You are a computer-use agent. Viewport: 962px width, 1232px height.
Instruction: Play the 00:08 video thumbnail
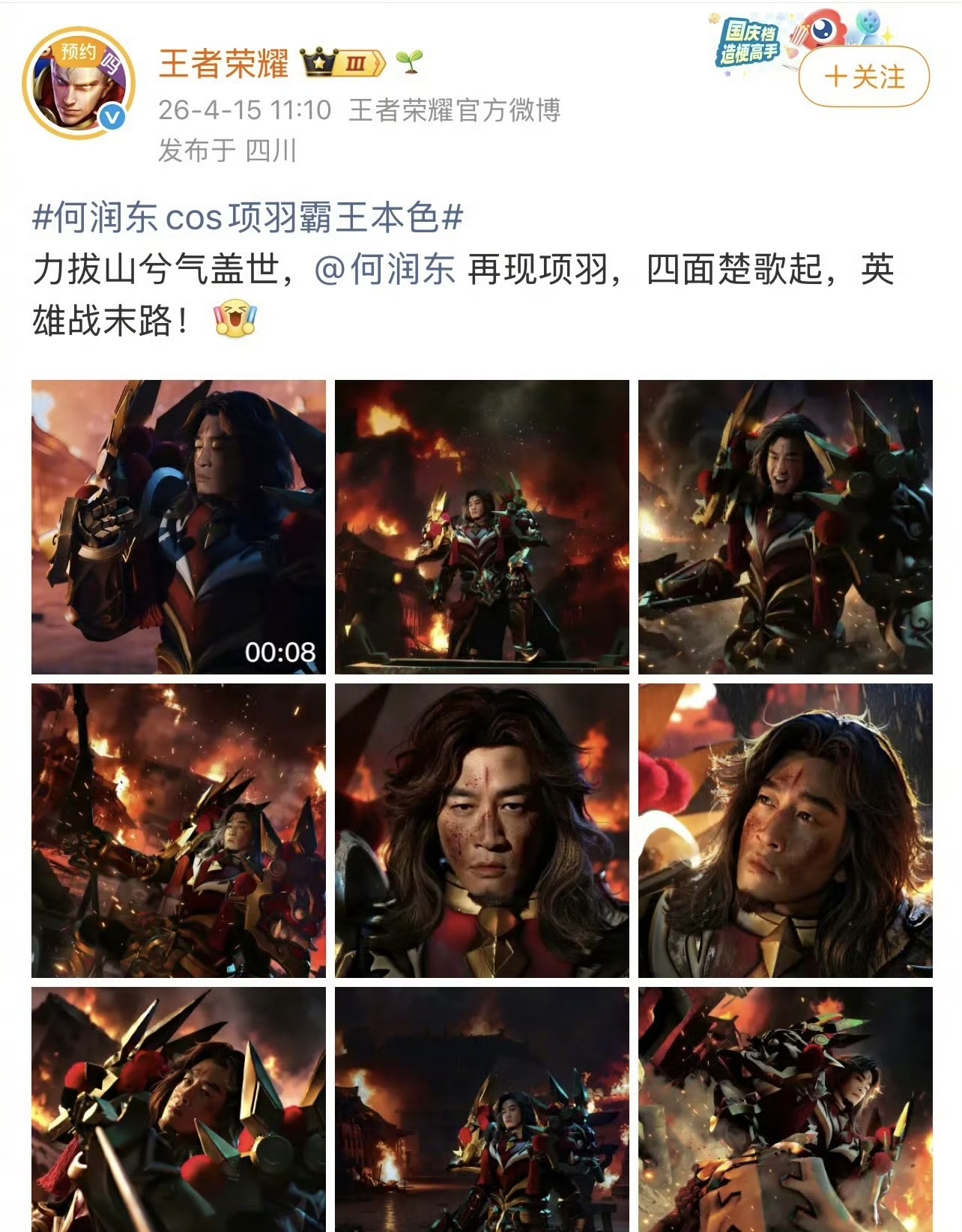178,527
